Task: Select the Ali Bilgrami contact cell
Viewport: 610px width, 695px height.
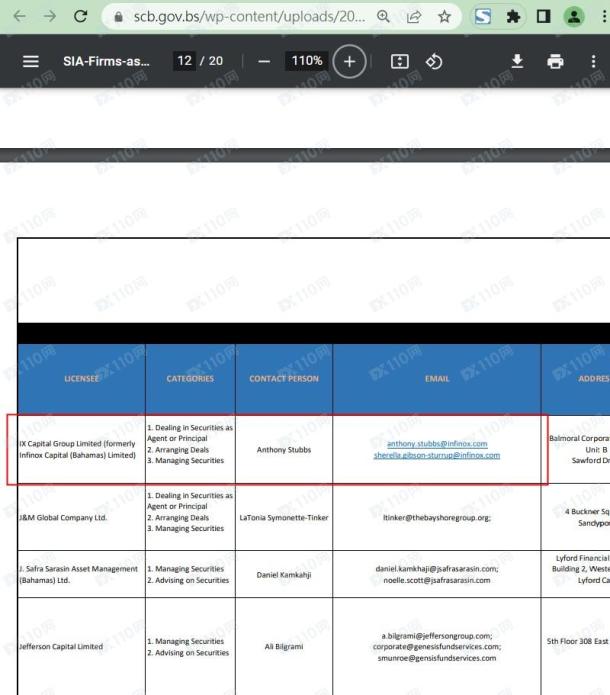Action: tap(284, 647)
